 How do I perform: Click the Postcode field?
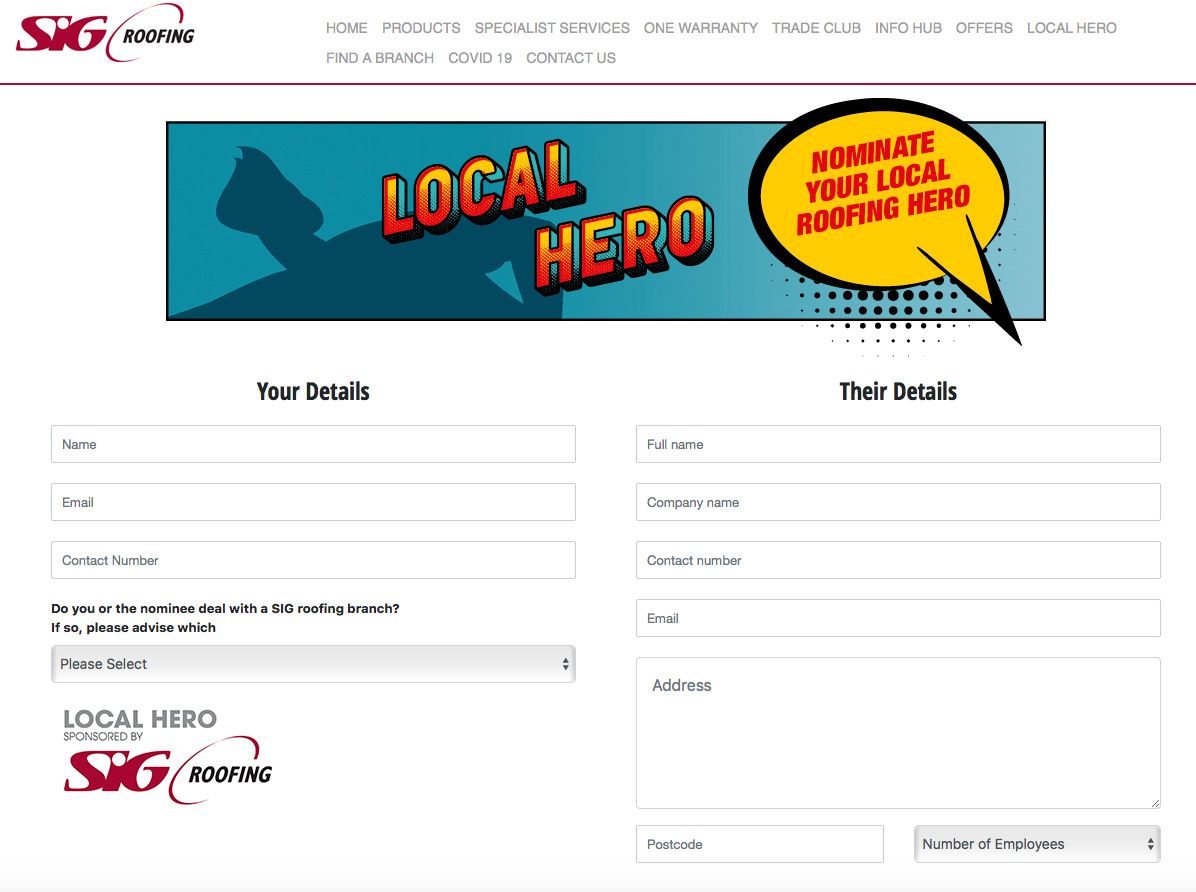pyautogui.click(x=760, y=844)
